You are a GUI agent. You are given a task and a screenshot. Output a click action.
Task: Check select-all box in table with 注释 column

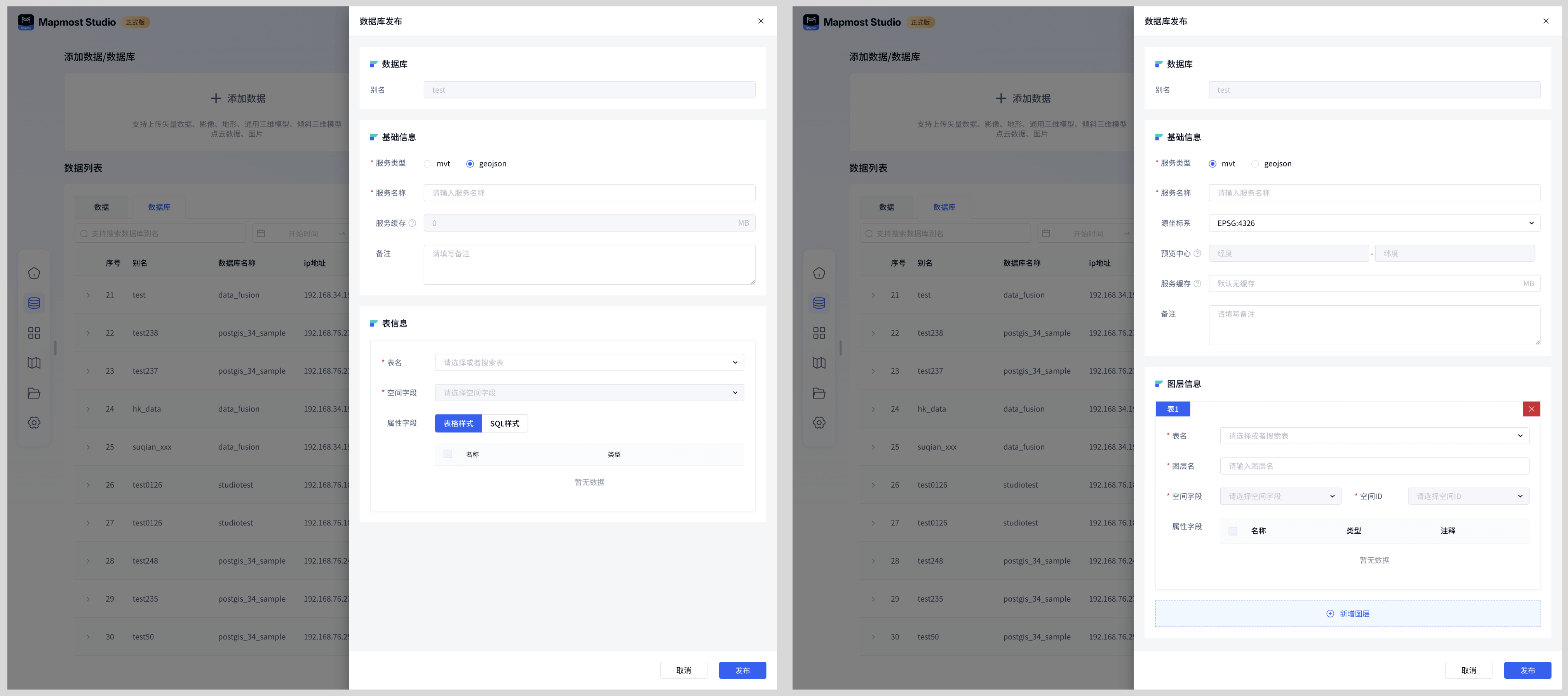[1233, 531]
